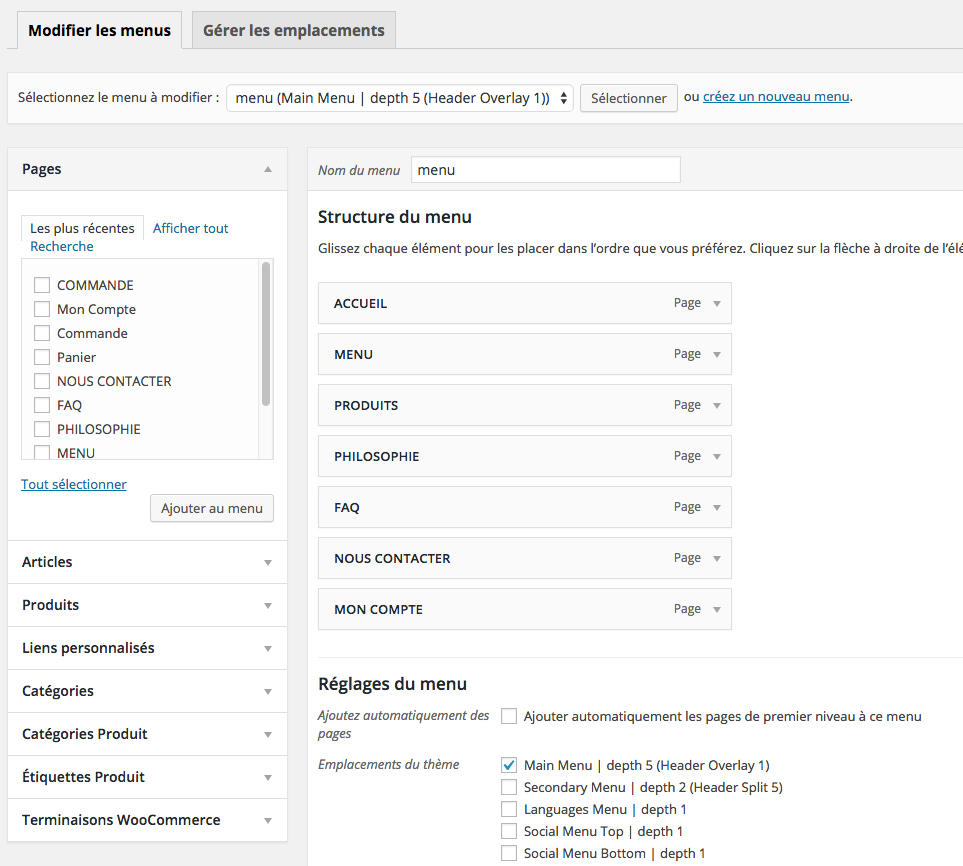Screen dimensions: 963x866
Task: Check the COMMANDE page checkbox
Action: (42, 285)
